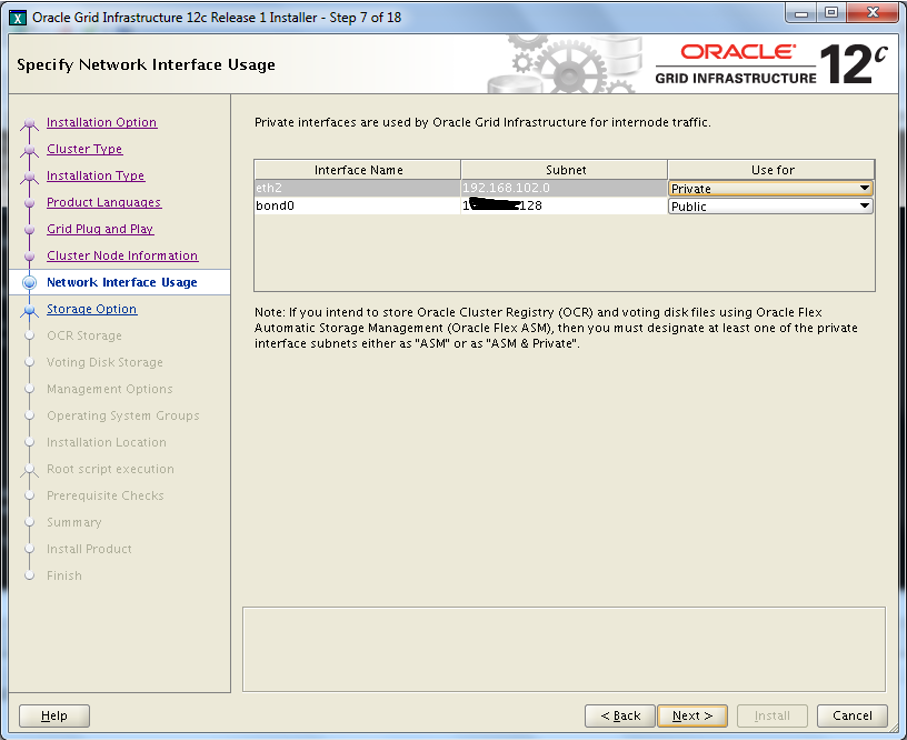Close the installer window
Viewport: 907px width, 740px height.
873,13
